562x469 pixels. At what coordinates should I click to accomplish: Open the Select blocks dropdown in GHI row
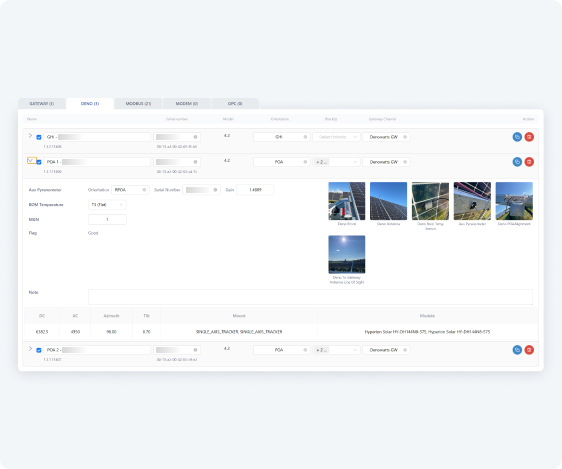(336, 137)
